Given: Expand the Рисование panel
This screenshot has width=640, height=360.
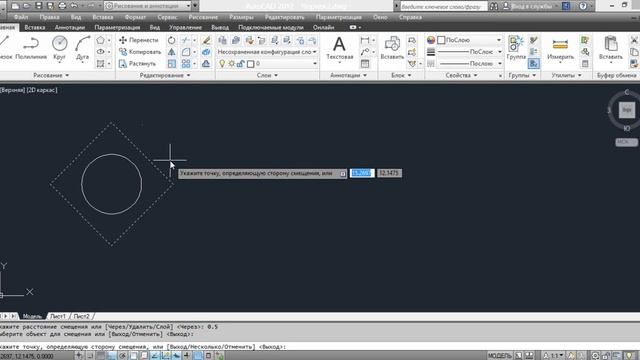Looking at the screenshot, I should point(51,76).
